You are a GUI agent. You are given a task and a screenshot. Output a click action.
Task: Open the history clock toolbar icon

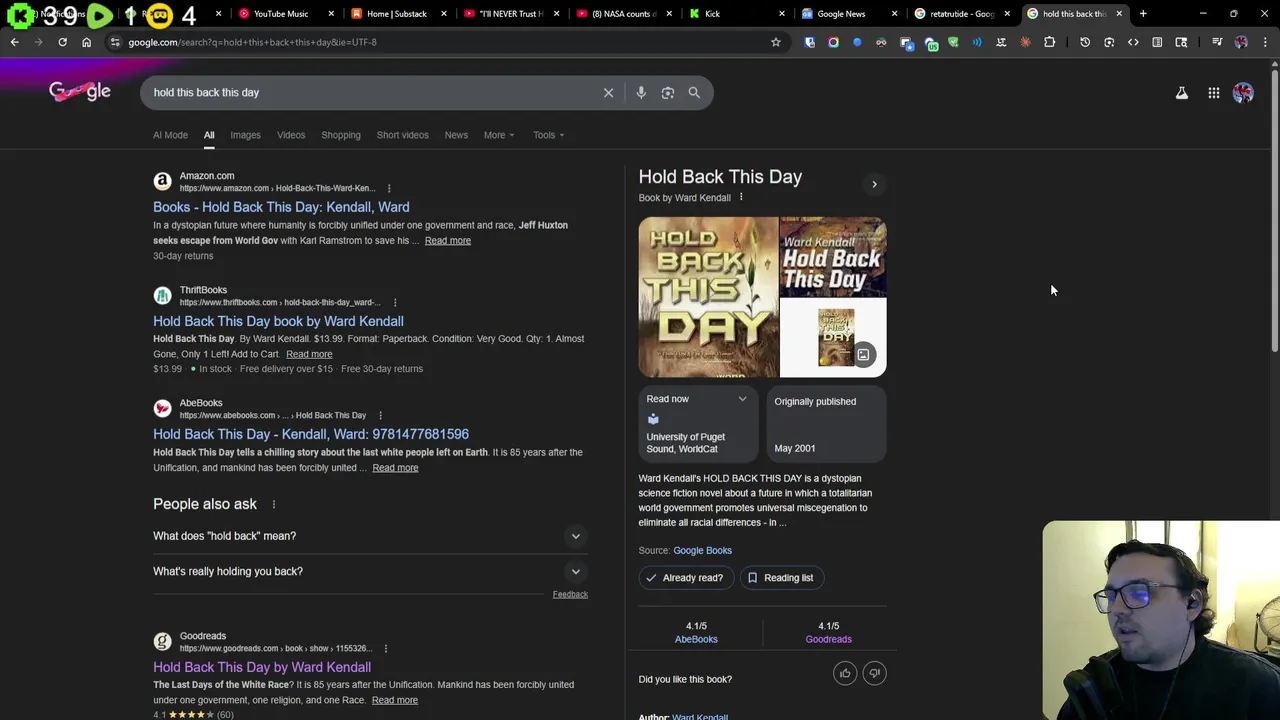(1085, 42)
